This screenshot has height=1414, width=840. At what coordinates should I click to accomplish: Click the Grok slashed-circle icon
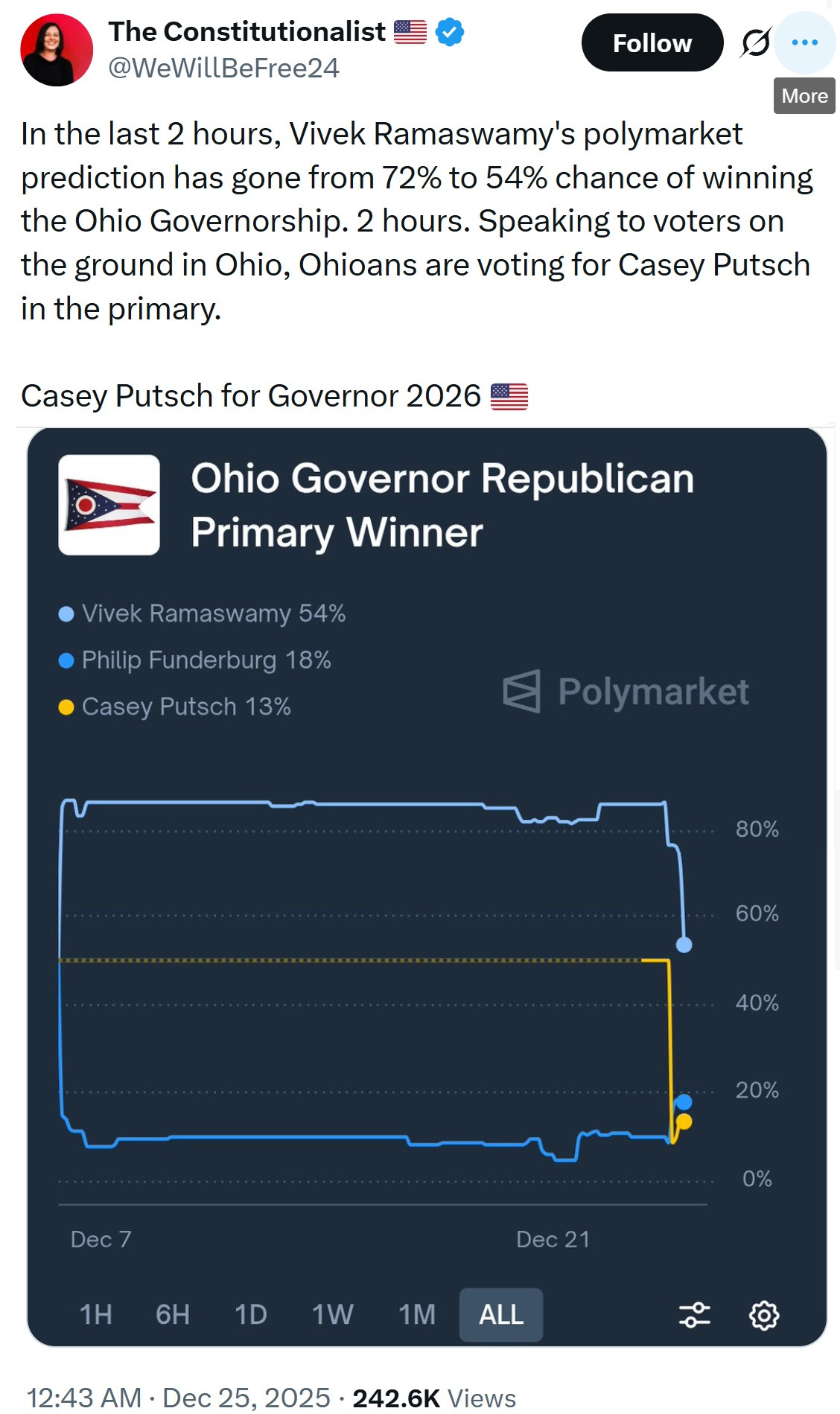755,42
